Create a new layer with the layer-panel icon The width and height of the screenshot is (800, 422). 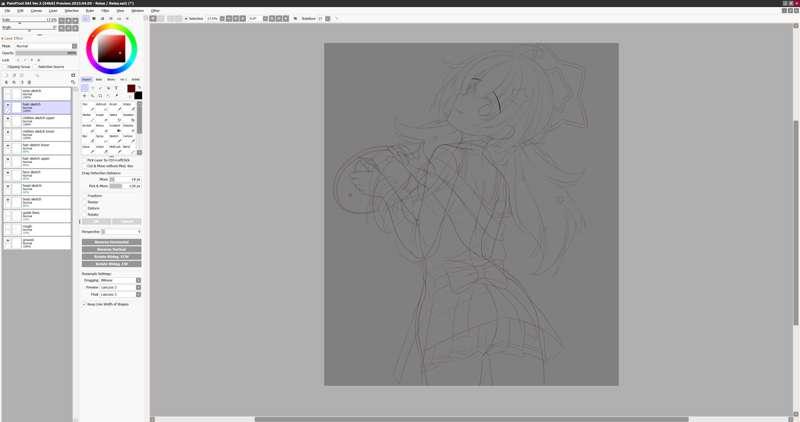click(7, 75)
